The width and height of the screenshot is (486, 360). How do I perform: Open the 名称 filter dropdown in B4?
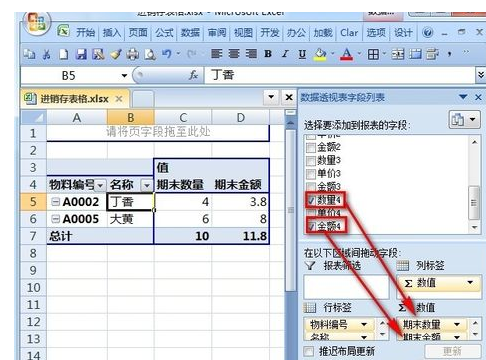coord(147,185)
